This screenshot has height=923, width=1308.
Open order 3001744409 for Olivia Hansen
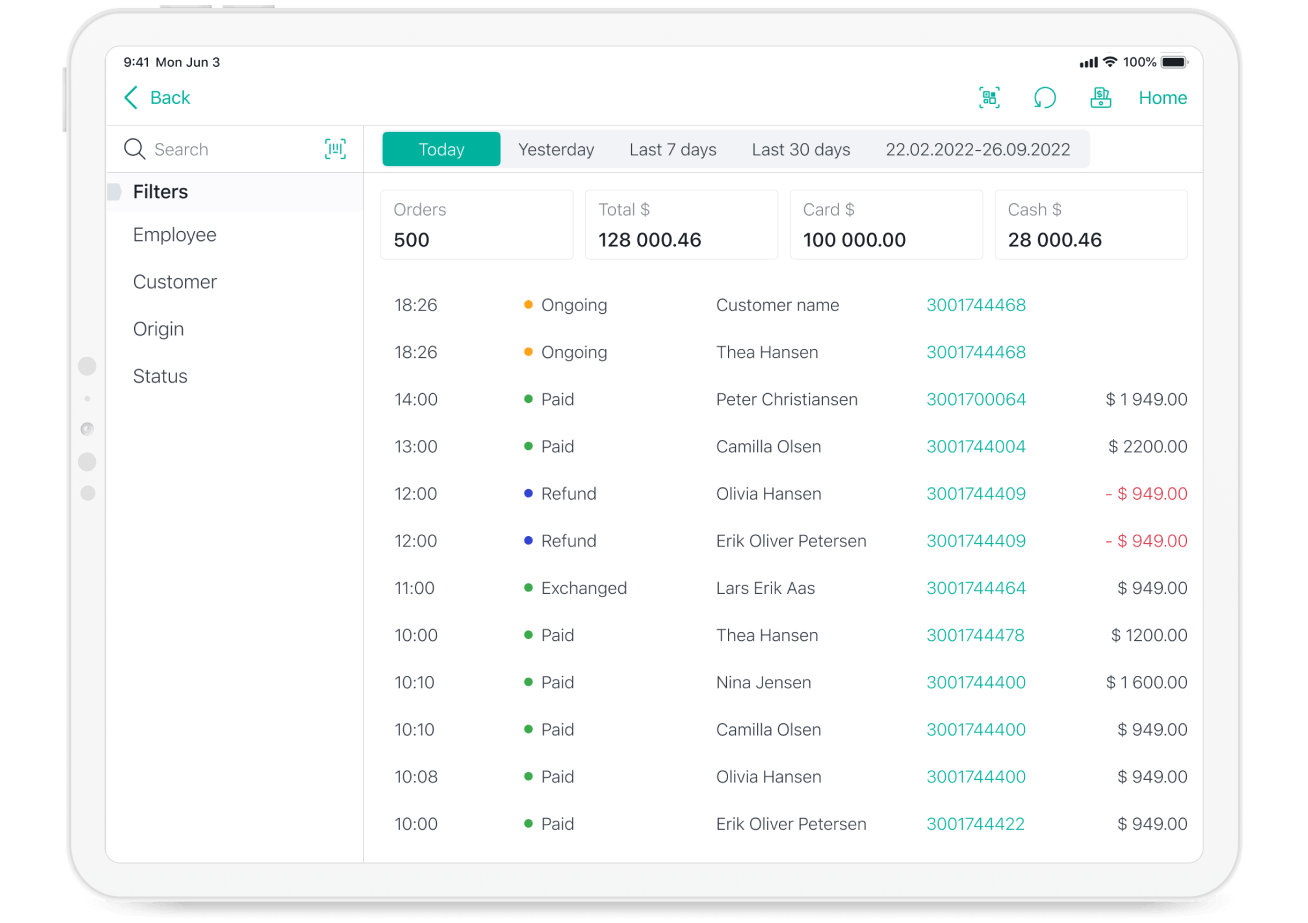(x=976, y=493)
